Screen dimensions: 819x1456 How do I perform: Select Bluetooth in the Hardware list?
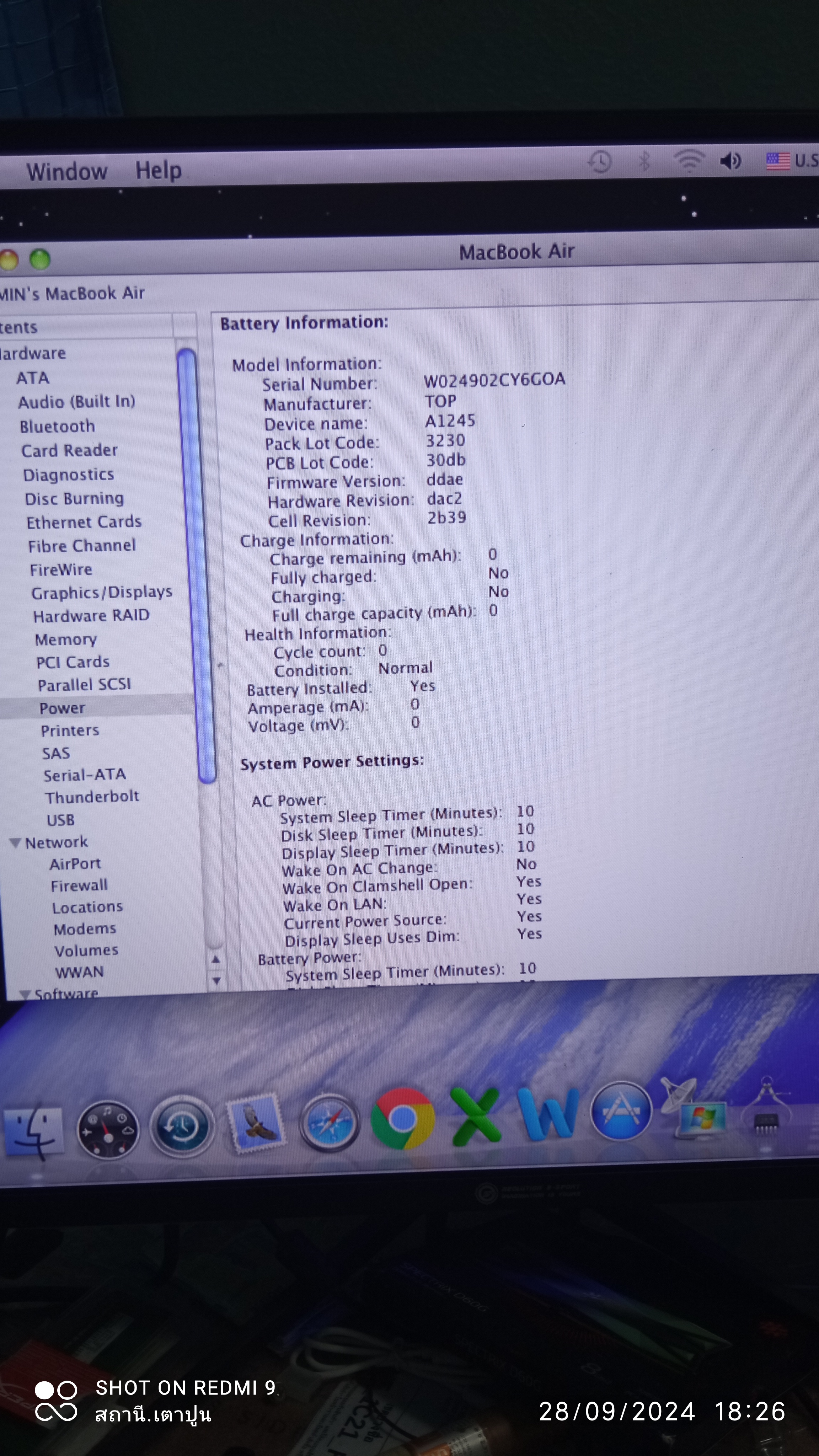[x=57, y=426]
